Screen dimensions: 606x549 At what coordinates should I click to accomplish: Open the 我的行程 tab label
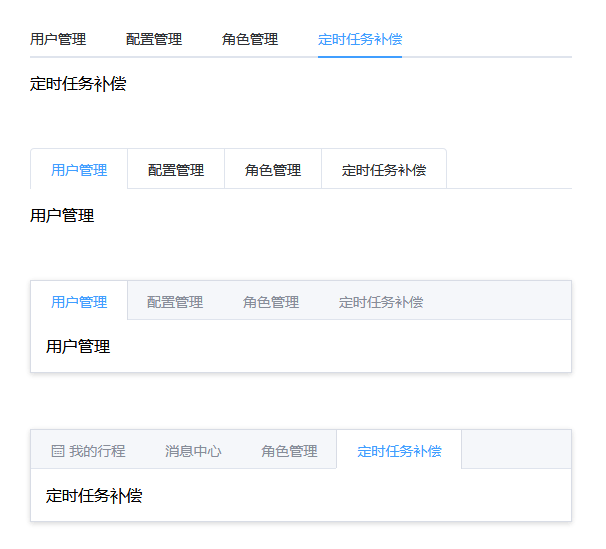coord(97,451)
